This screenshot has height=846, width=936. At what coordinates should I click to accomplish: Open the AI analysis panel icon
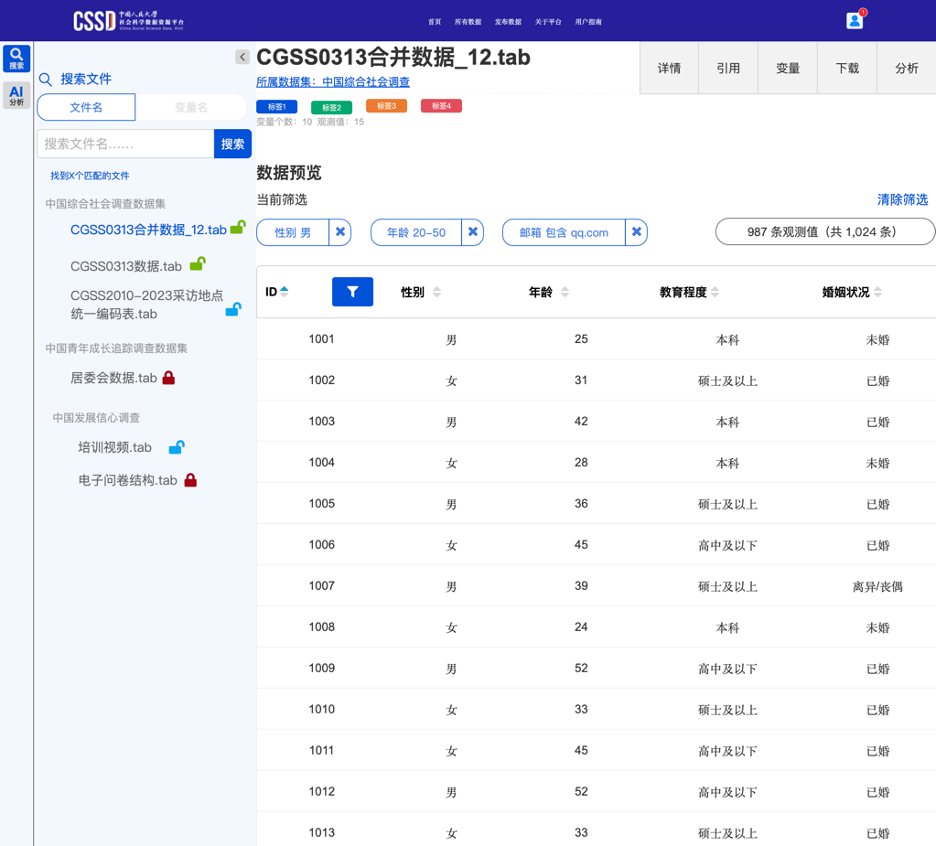(16, 96)
